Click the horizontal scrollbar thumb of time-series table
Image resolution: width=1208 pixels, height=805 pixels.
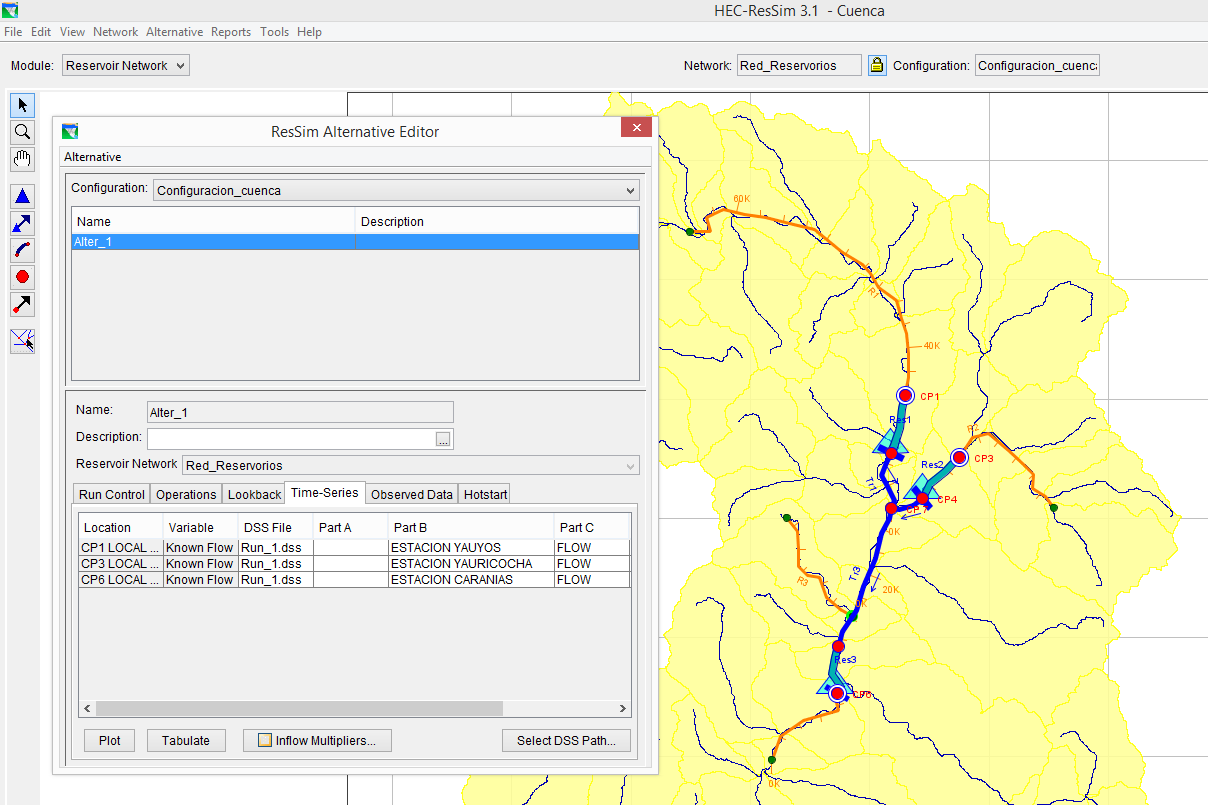299,708
